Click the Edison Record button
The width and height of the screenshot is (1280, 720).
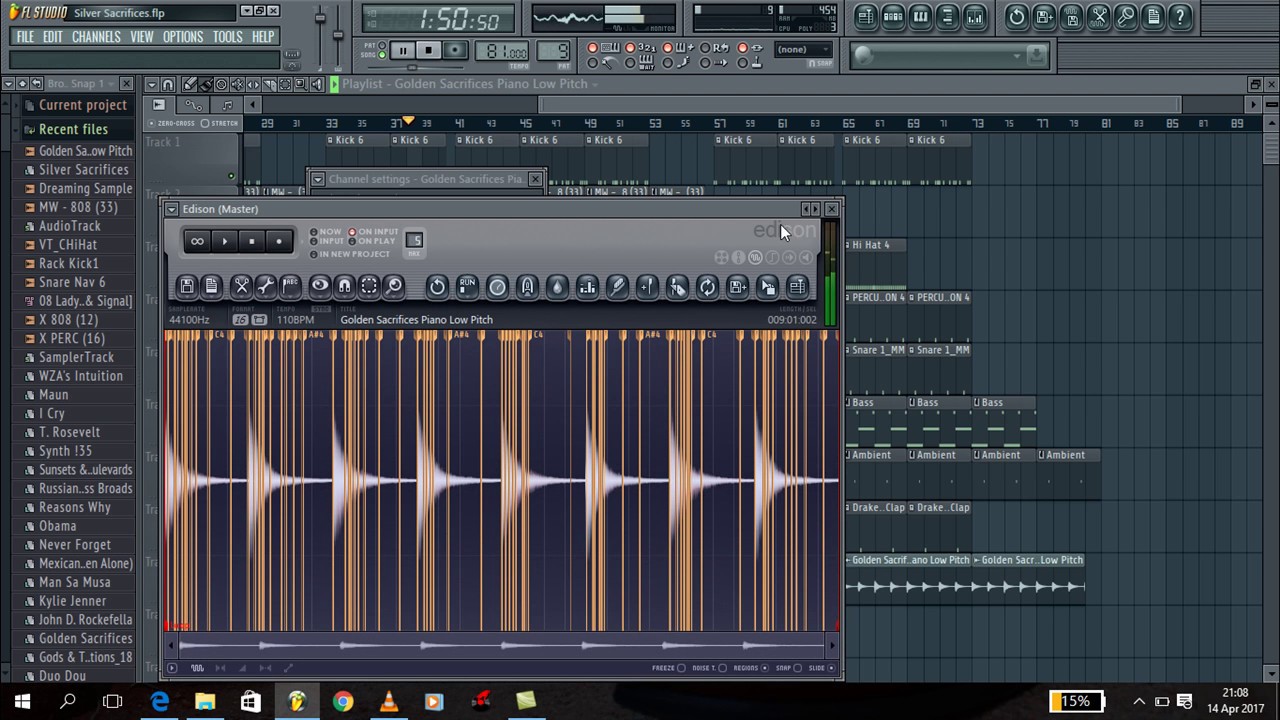pos(279,241)
